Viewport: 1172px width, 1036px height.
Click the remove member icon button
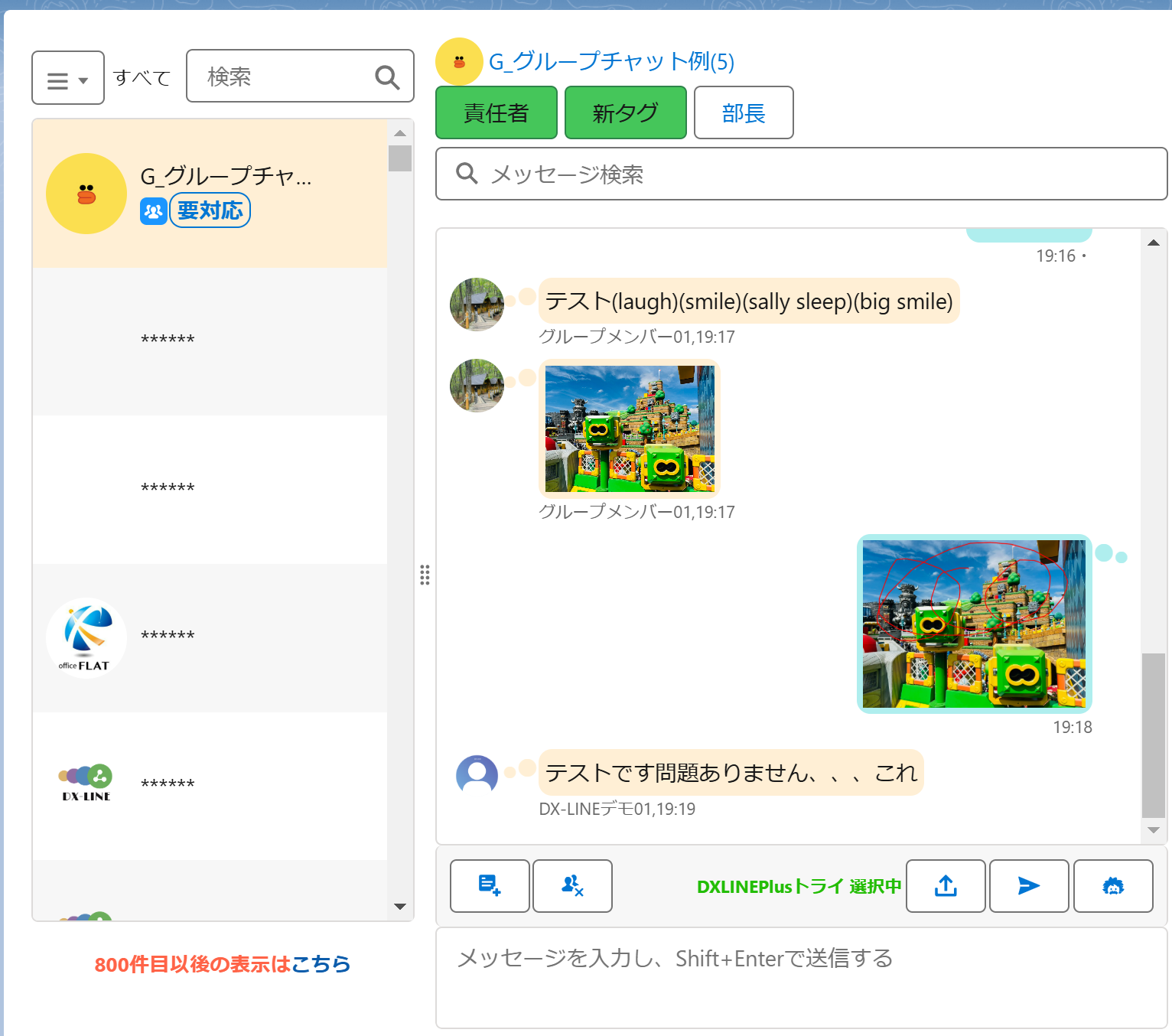(x=572, y=885)
